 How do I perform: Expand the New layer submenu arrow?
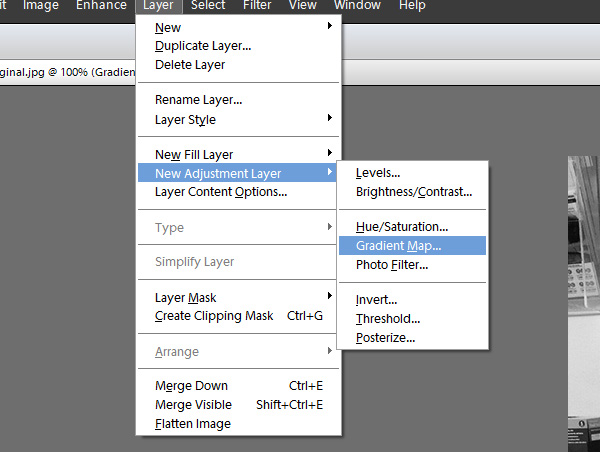coord(329,26)
